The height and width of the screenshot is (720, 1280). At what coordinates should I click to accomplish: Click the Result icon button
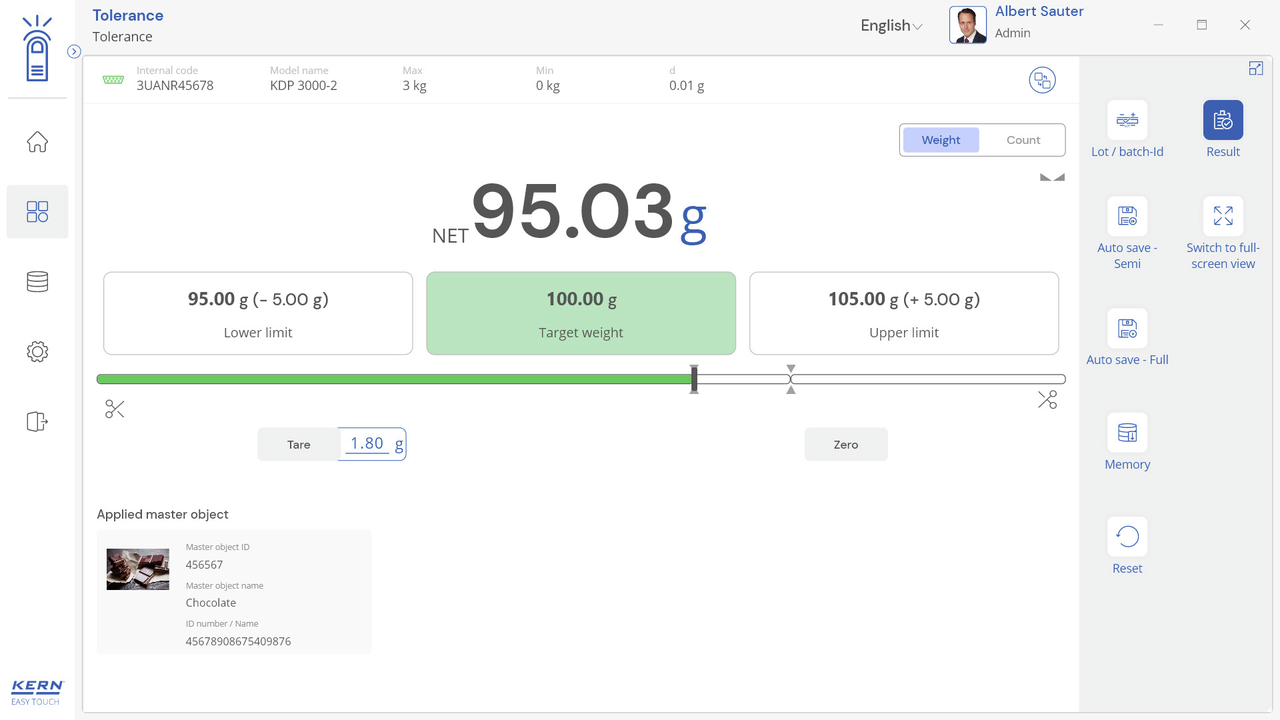point(1222,120)
